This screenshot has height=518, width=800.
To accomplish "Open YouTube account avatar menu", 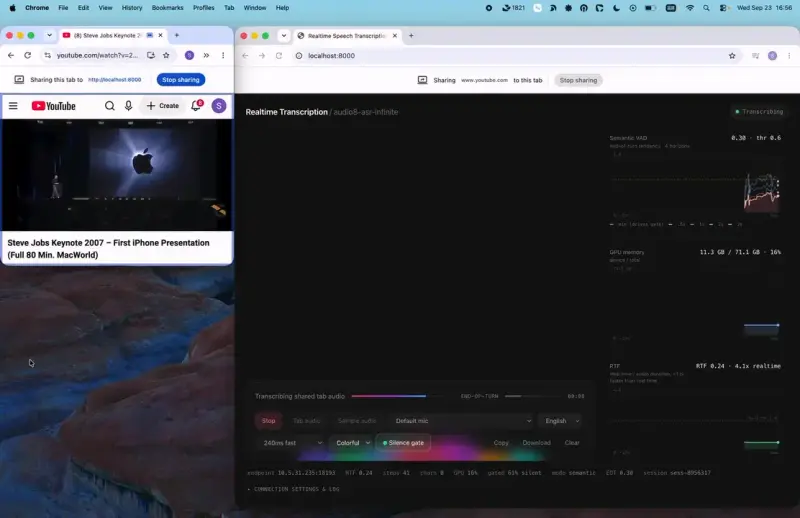I will click(x=219, y=106).
